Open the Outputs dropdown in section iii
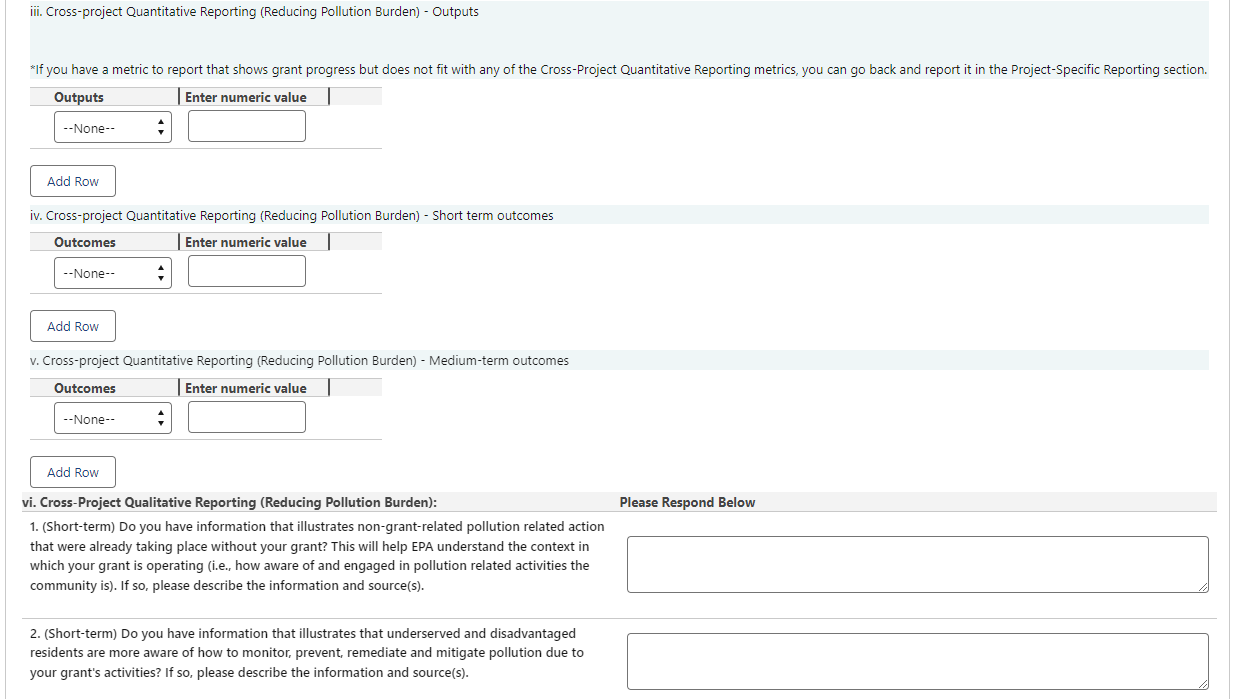 point(113,127)
